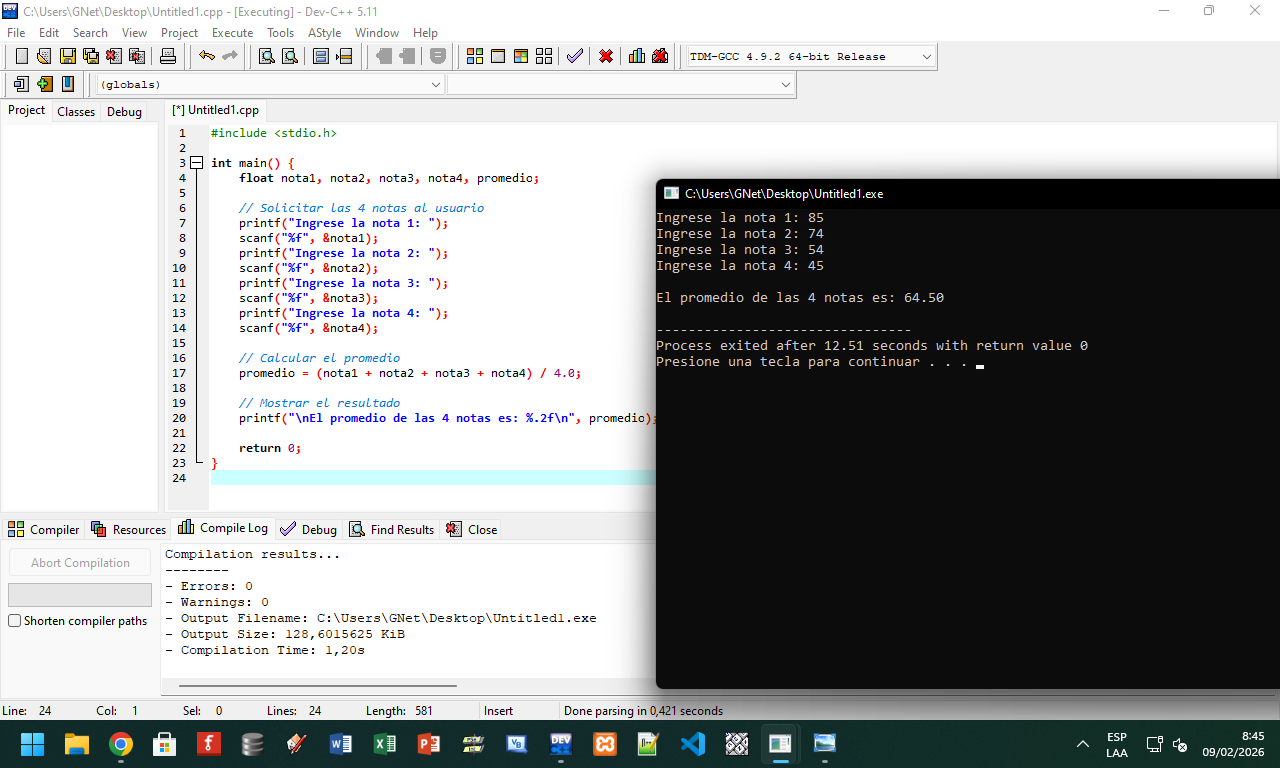Click the Compile toolbar icon
Screen dimensions: 1280x768
pos(474,56)
